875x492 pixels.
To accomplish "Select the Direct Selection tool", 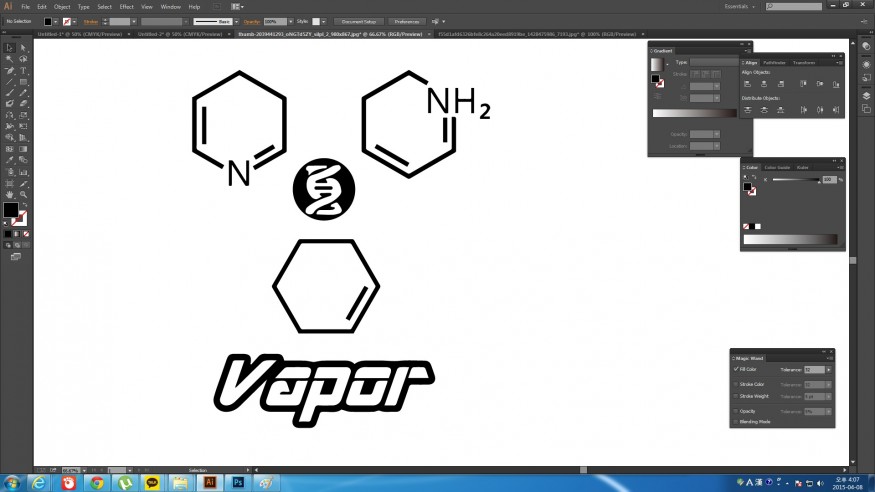I will pyautogui.click(x=22, y=47).
